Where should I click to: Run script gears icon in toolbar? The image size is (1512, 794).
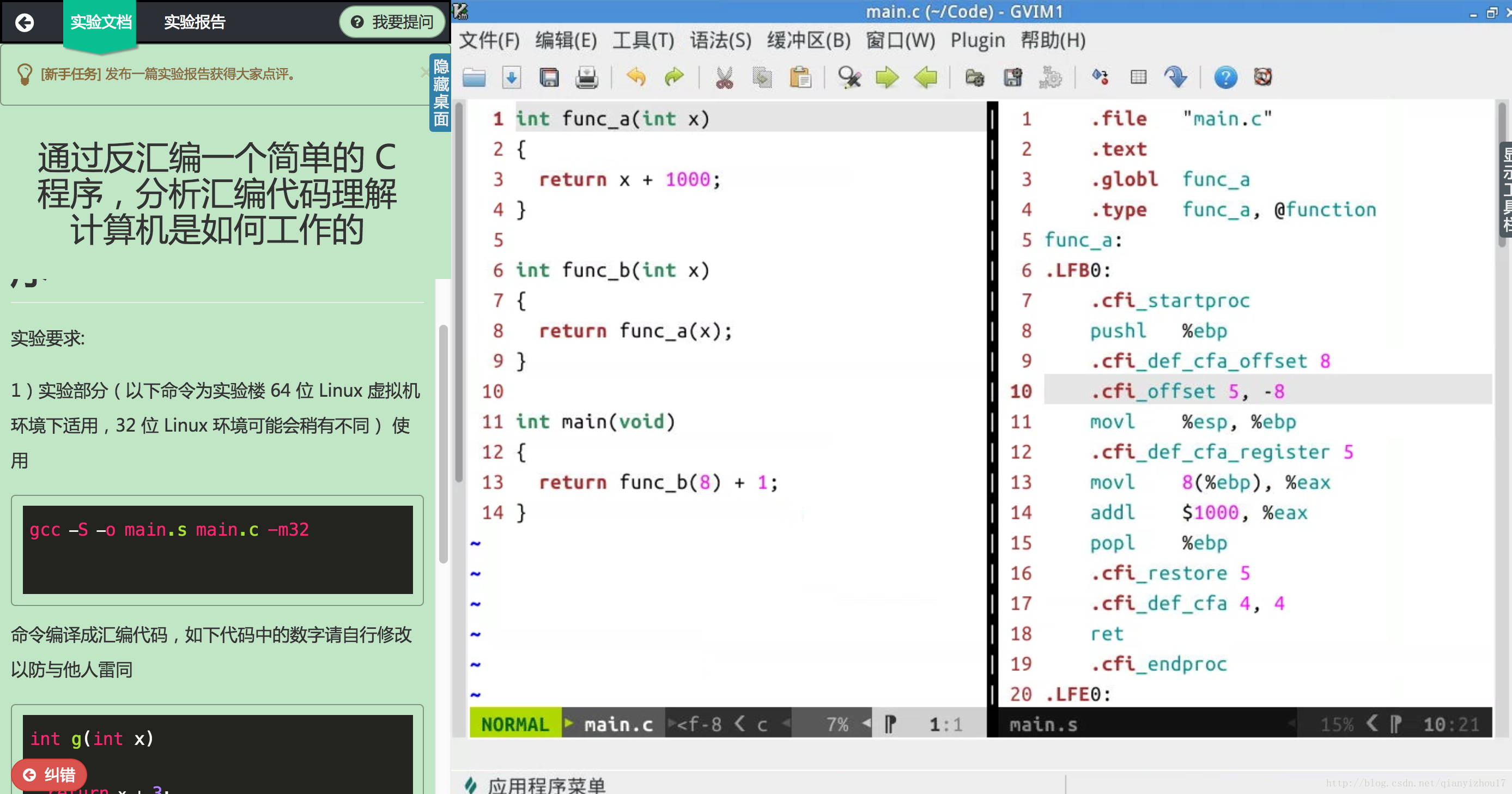click(x=1050, y=77)
